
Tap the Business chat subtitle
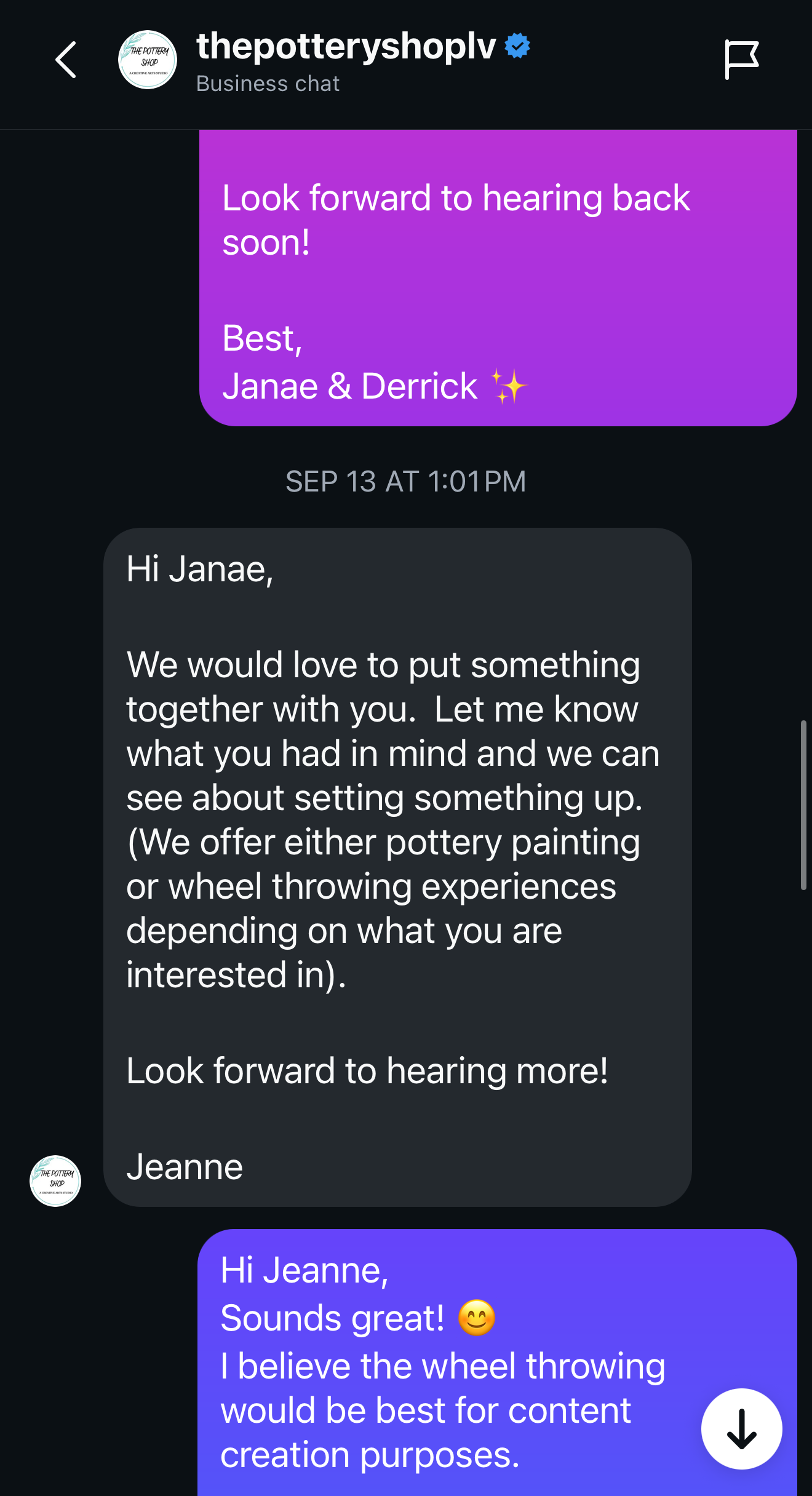(x=268, y=84)
